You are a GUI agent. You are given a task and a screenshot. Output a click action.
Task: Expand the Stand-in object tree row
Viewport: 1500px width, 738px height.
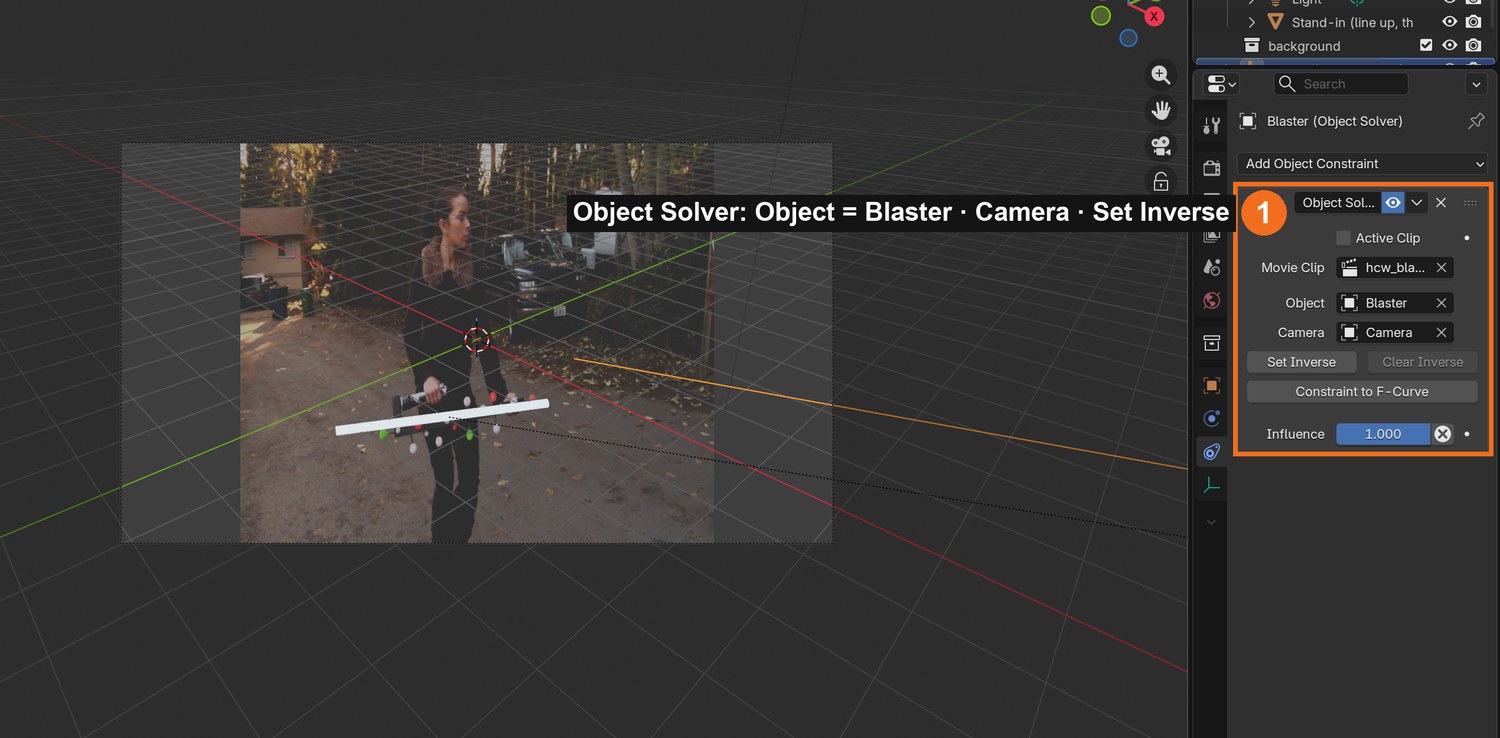tap(1251, 22)
